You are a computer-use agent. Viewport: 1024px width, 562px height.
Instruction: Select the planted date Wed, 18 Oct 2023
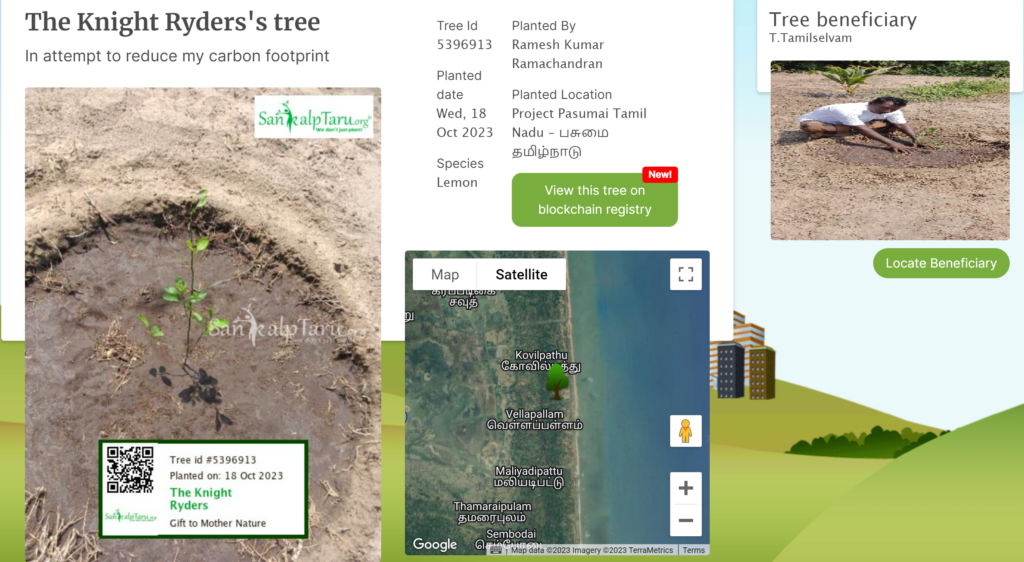pyautogui.click(x=464, y=123)
